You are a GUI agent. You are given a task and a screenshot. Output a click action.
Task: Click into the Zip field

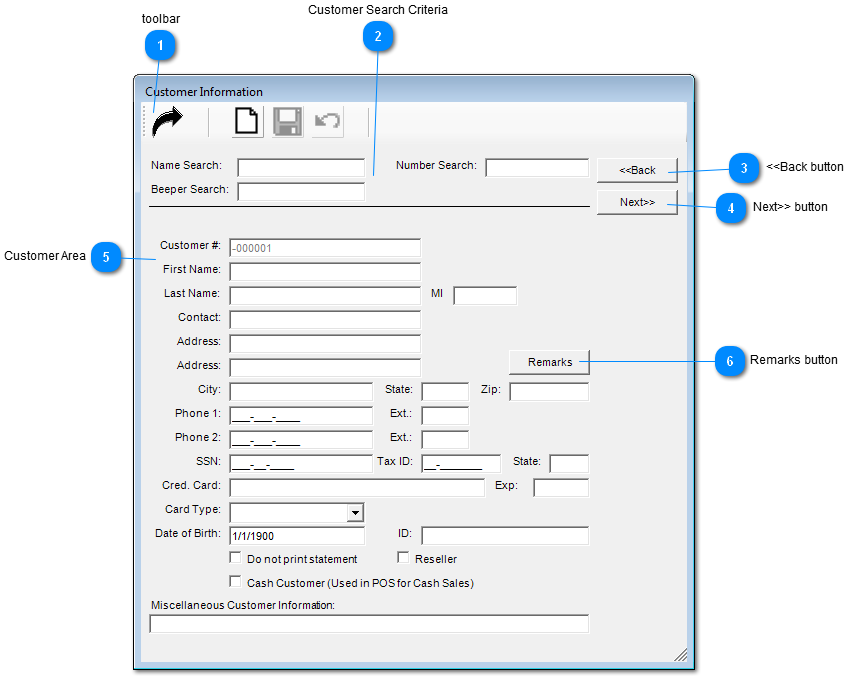pos(549,391)
